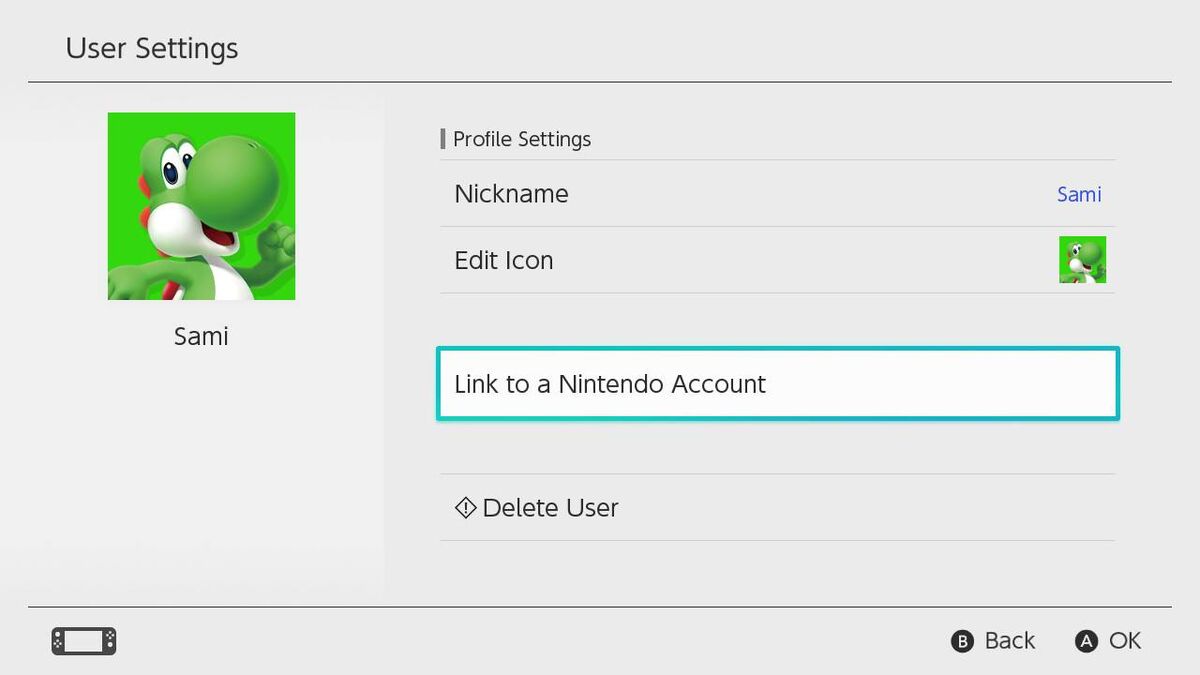Click the Delete User label text
The width and height of the screenshot is (1200, 675).
[550, 508]
